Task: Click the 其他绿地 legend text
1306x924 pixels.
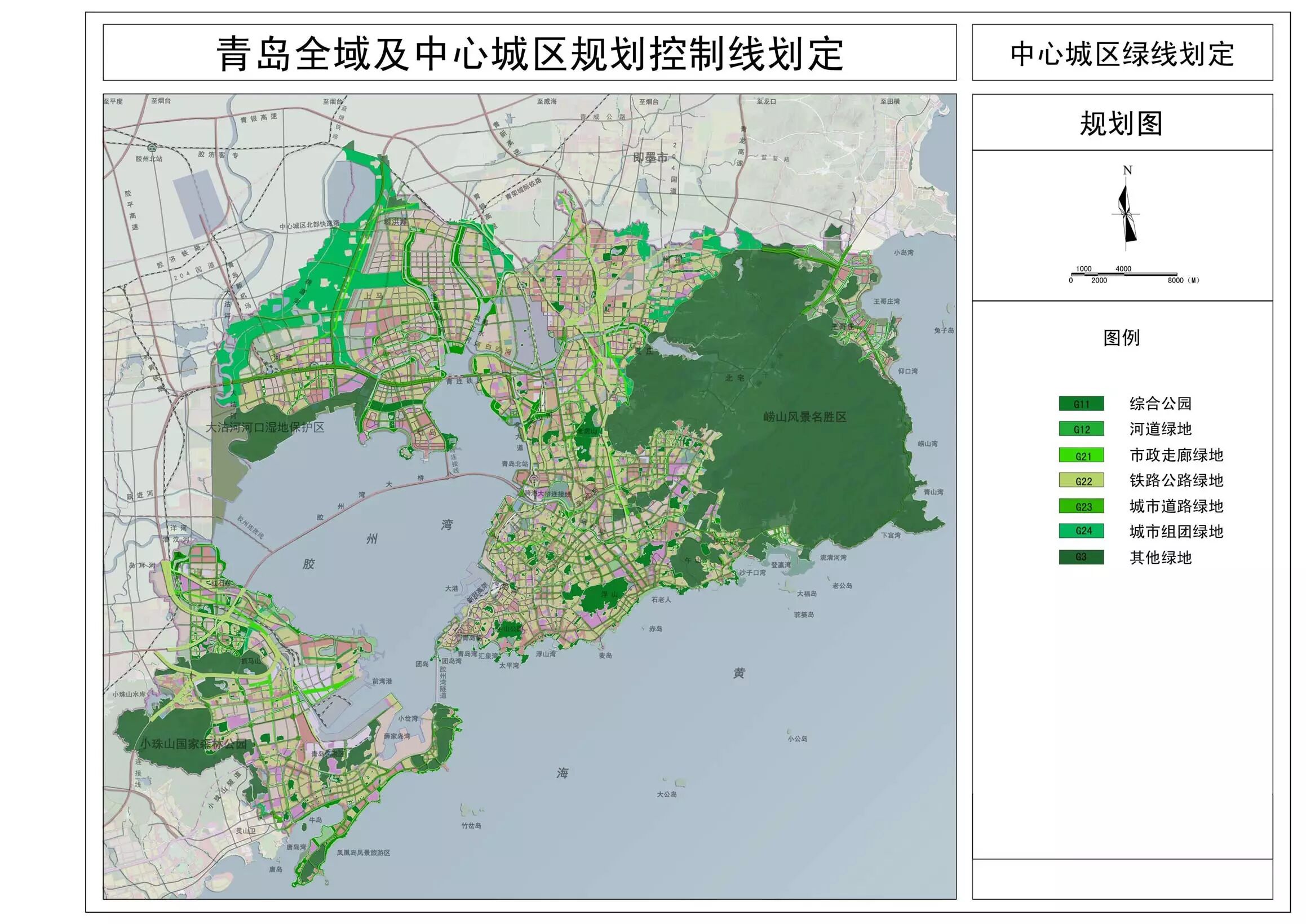Action: point(1161,558)
